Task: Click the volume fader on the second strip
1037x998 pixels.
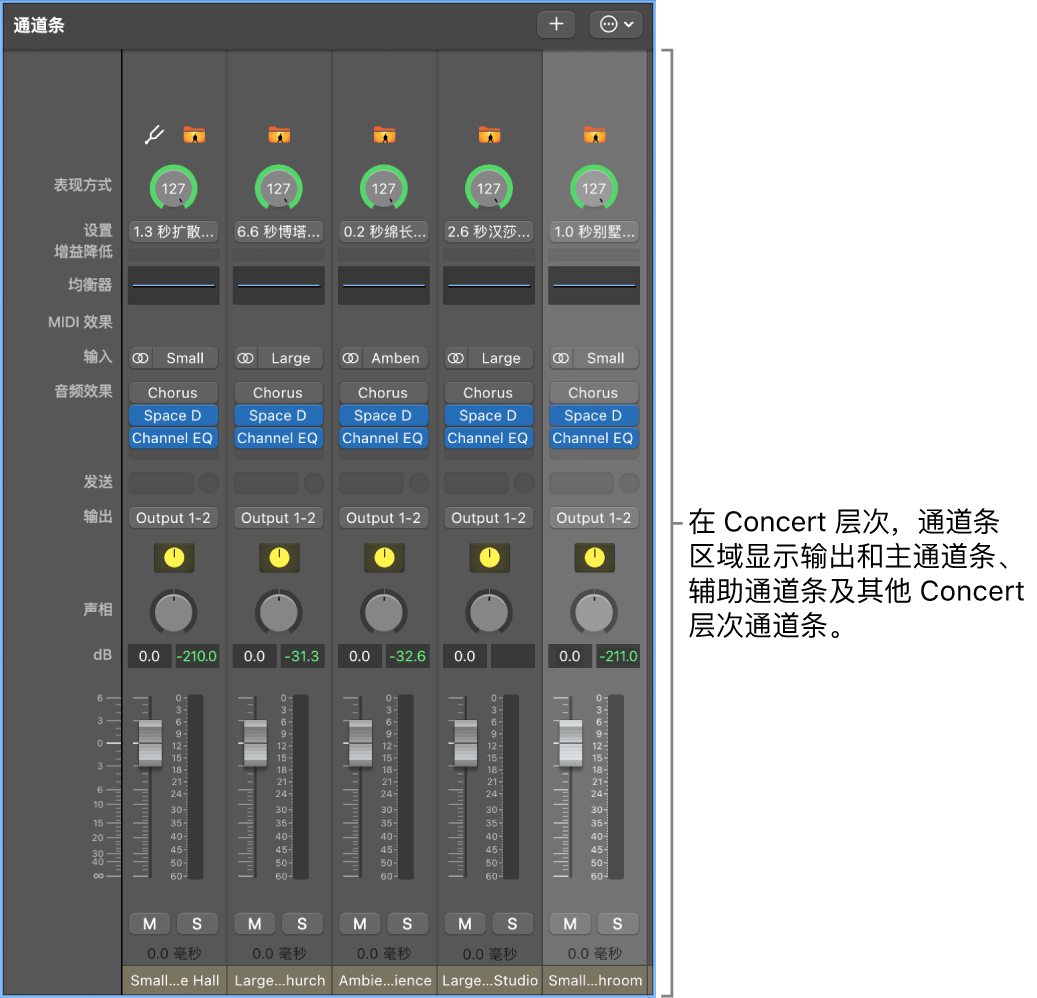Action: (x=253, y=744)
